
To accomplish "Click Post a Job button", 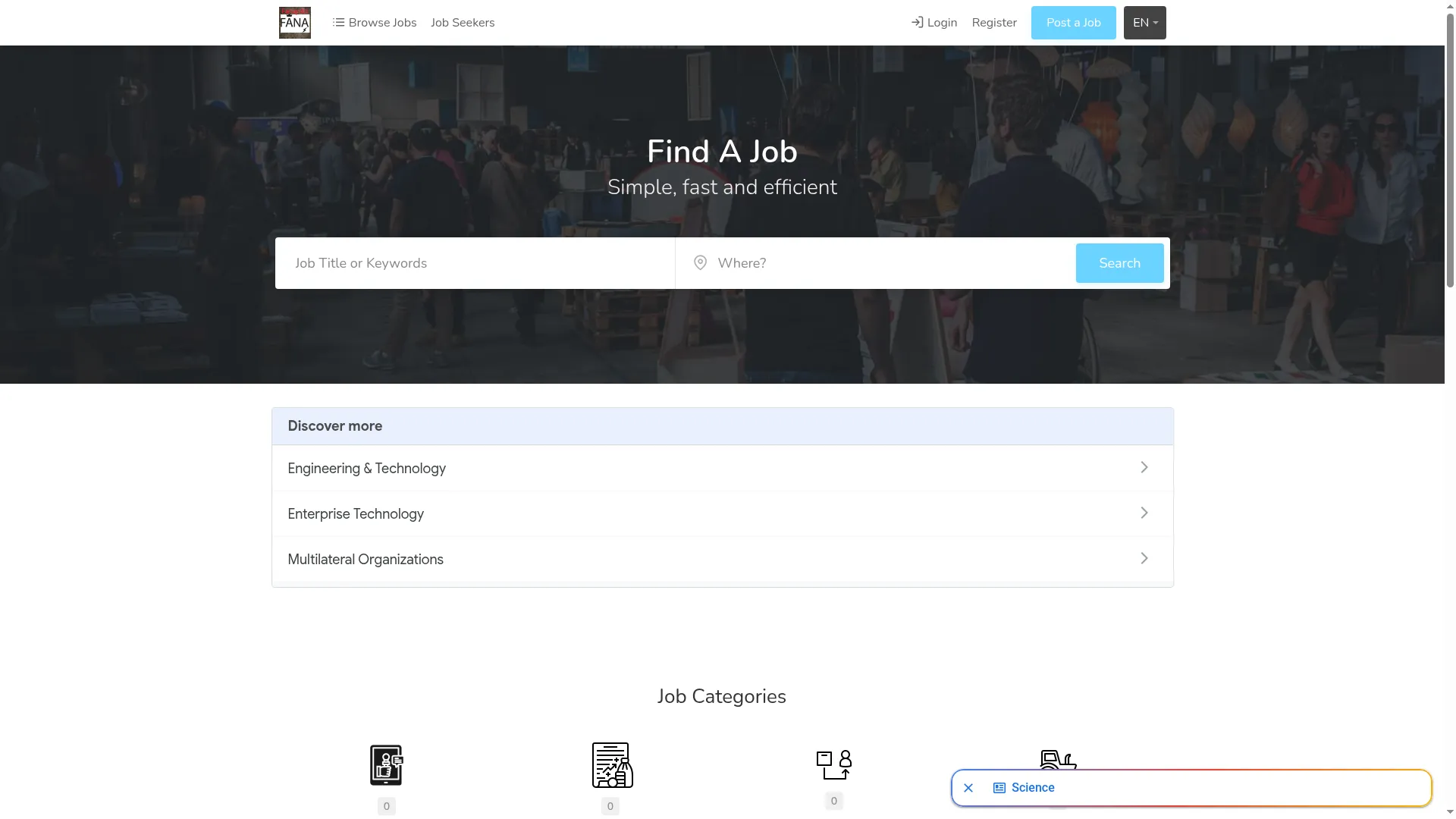I will click(x=1073, y=23).
